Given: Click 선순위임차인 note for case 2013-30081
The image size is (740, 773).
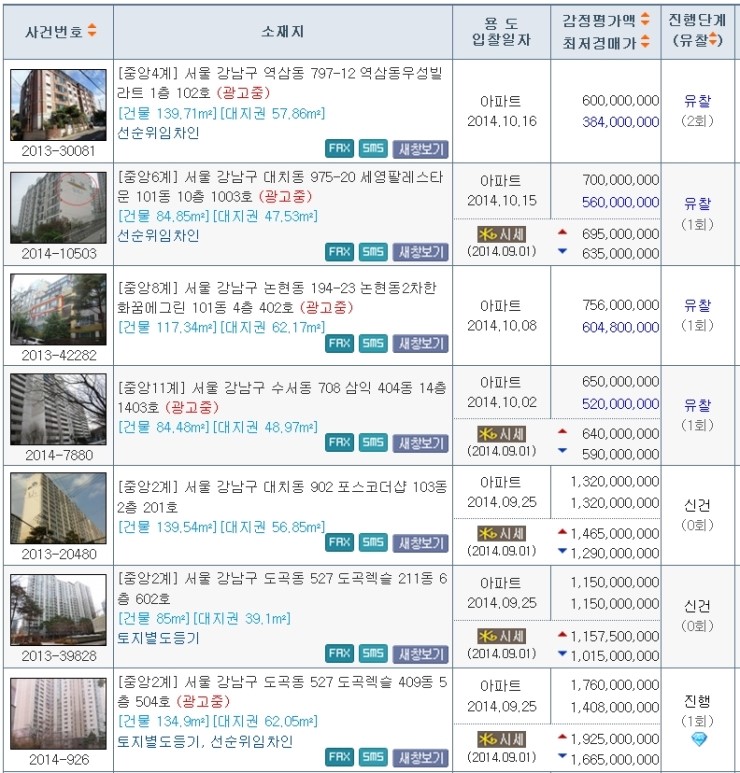Looking at the screenshot, I should coord(158,133).
